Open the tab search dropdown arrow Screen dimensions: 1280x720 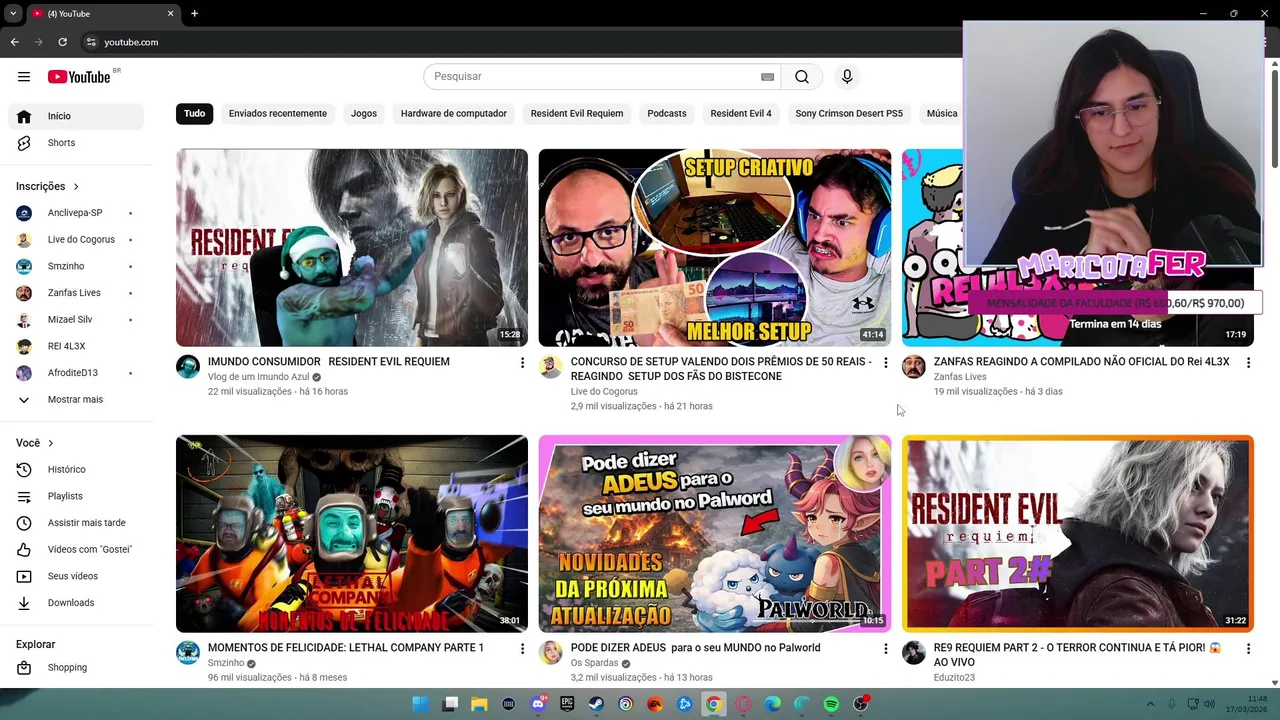13,13
